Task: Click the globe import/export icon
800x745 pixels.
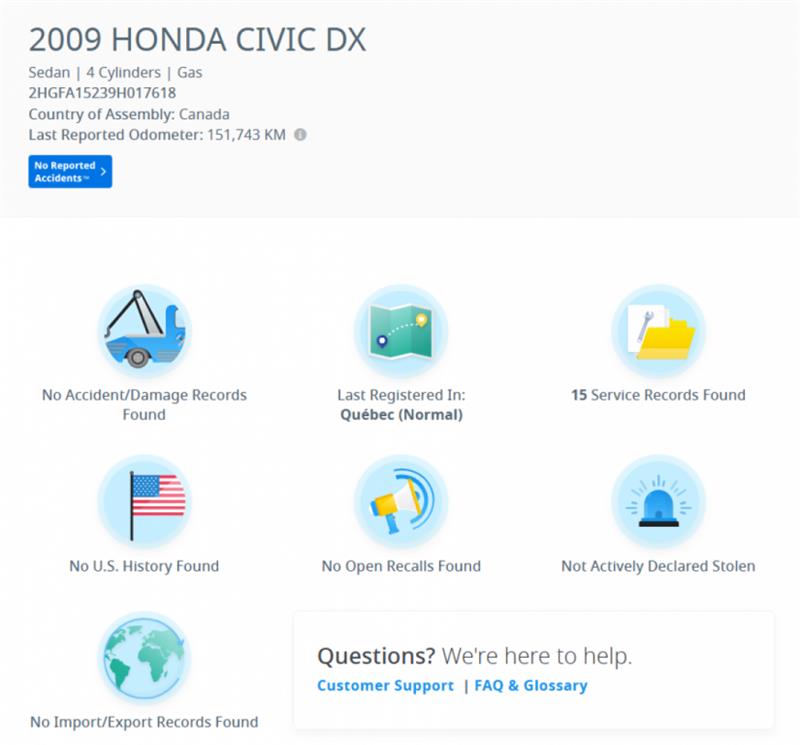Action: 144,658
